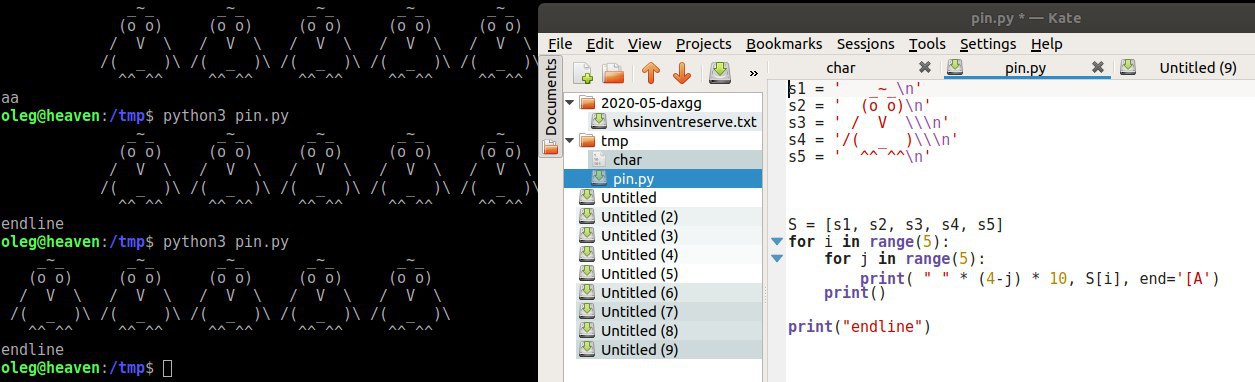Viewport: 1255px width, 382px height.
Task: Click the 2020-05-daxgg folder icon
Action: click(x=587, y=103)
